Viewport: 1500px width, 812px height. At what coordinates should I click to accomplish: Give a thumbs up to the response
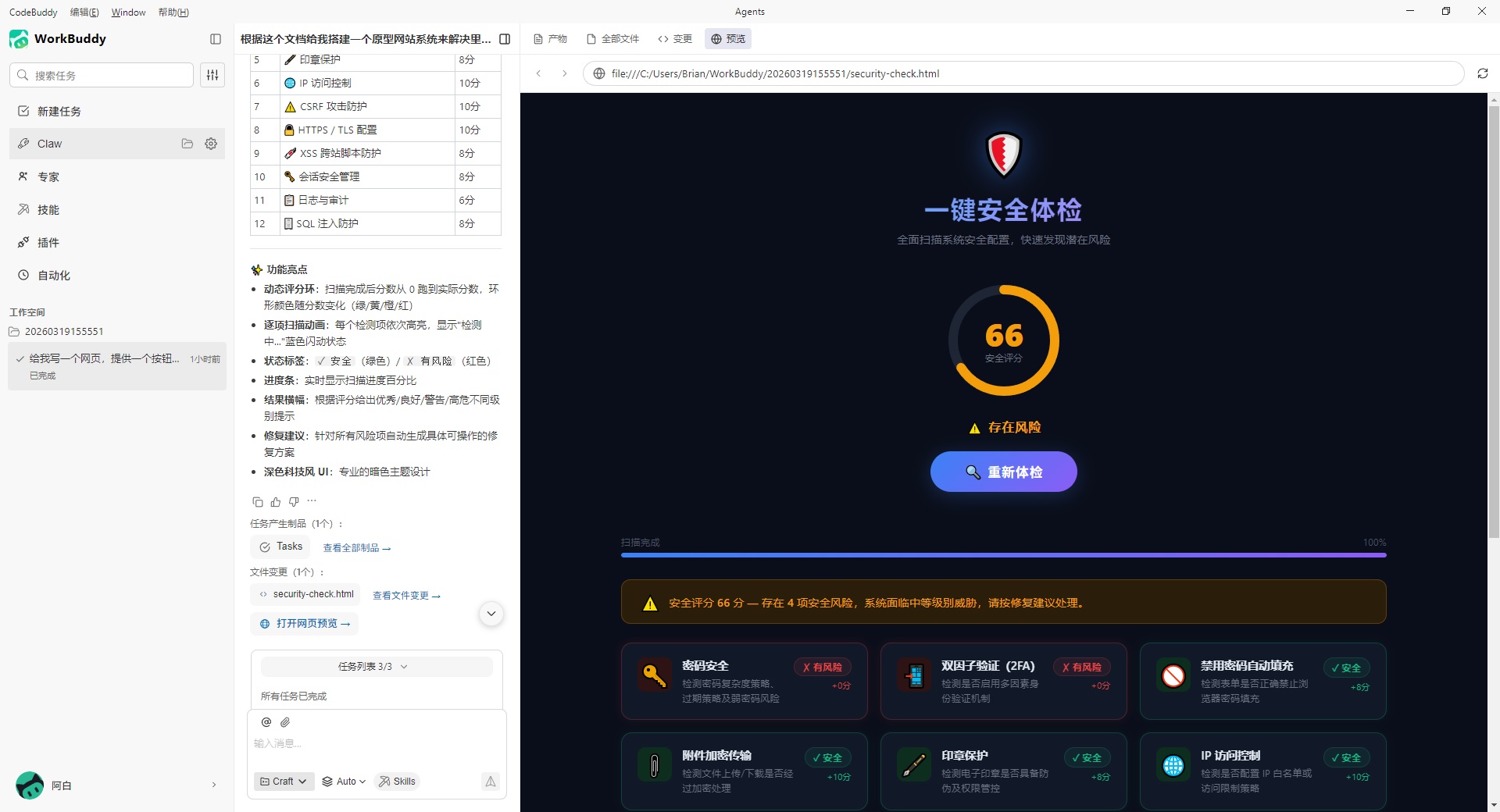[276, 502]
